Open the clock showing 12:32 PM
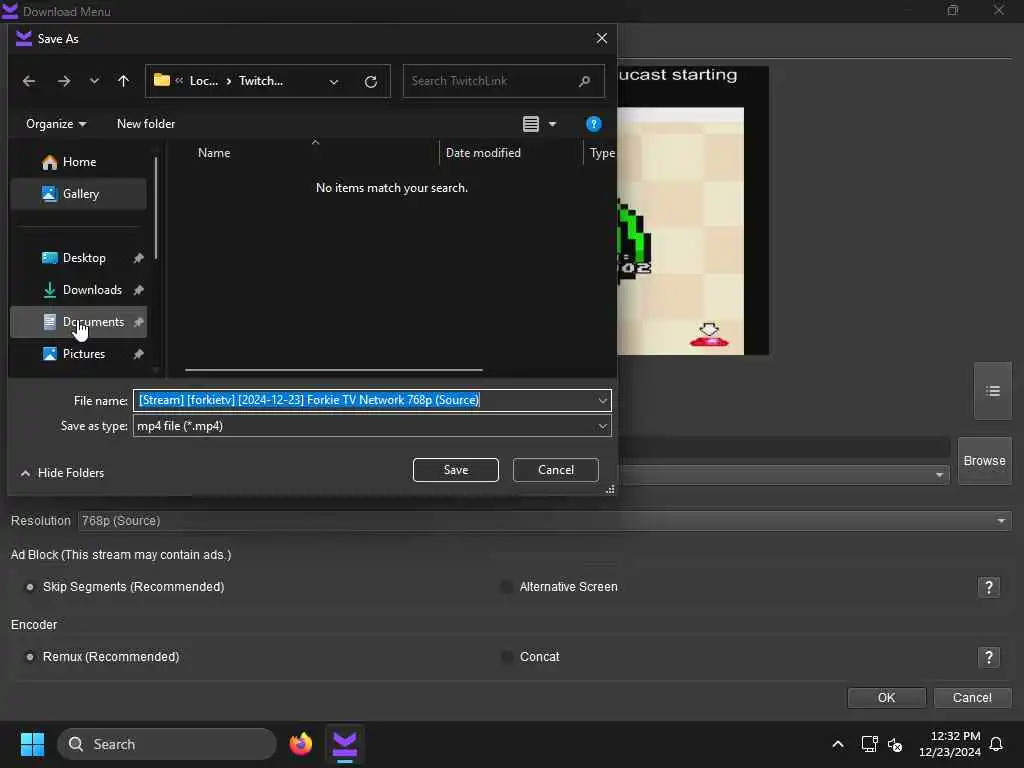This screenshot has width=1024, height=768. (950, 744)
